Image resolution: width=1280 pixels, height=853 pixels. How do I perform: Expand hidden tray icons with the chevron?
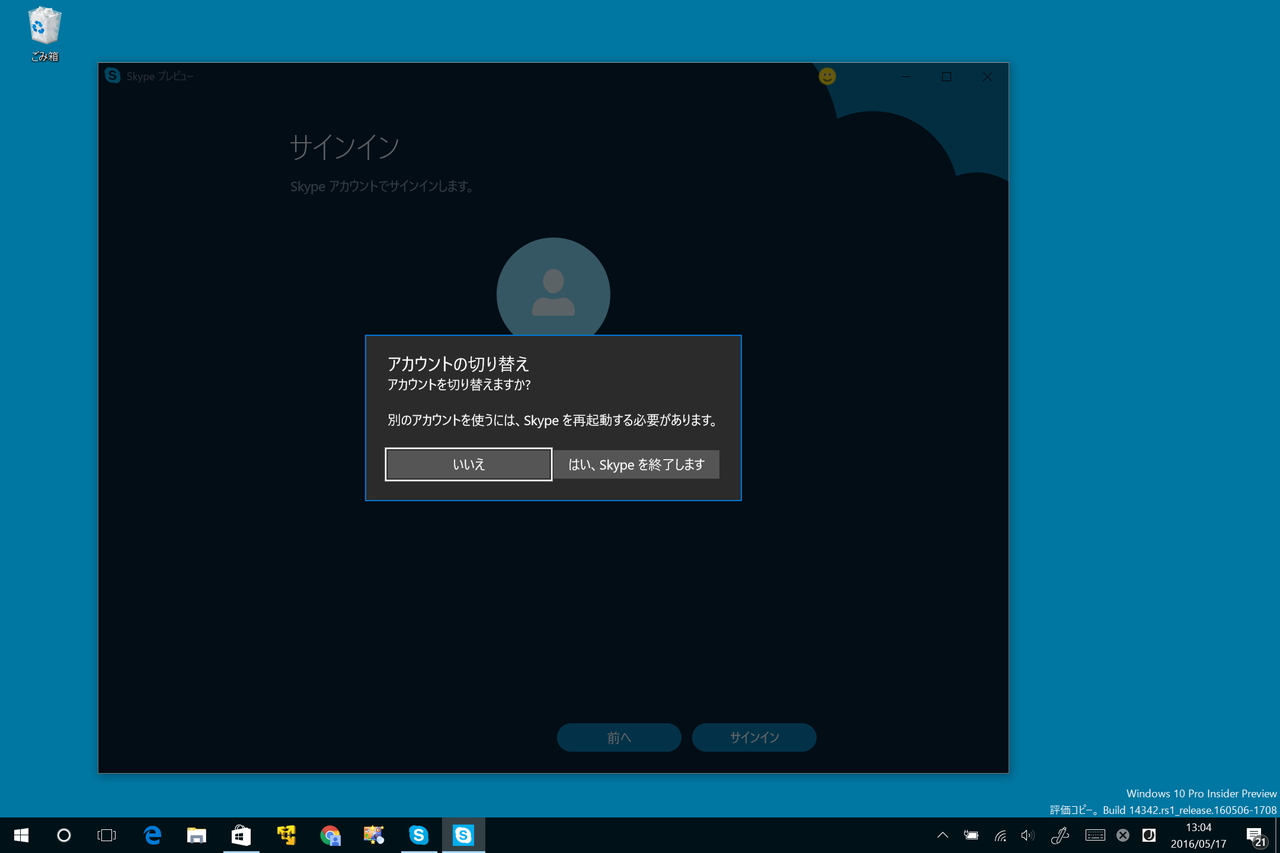[941, 835]
